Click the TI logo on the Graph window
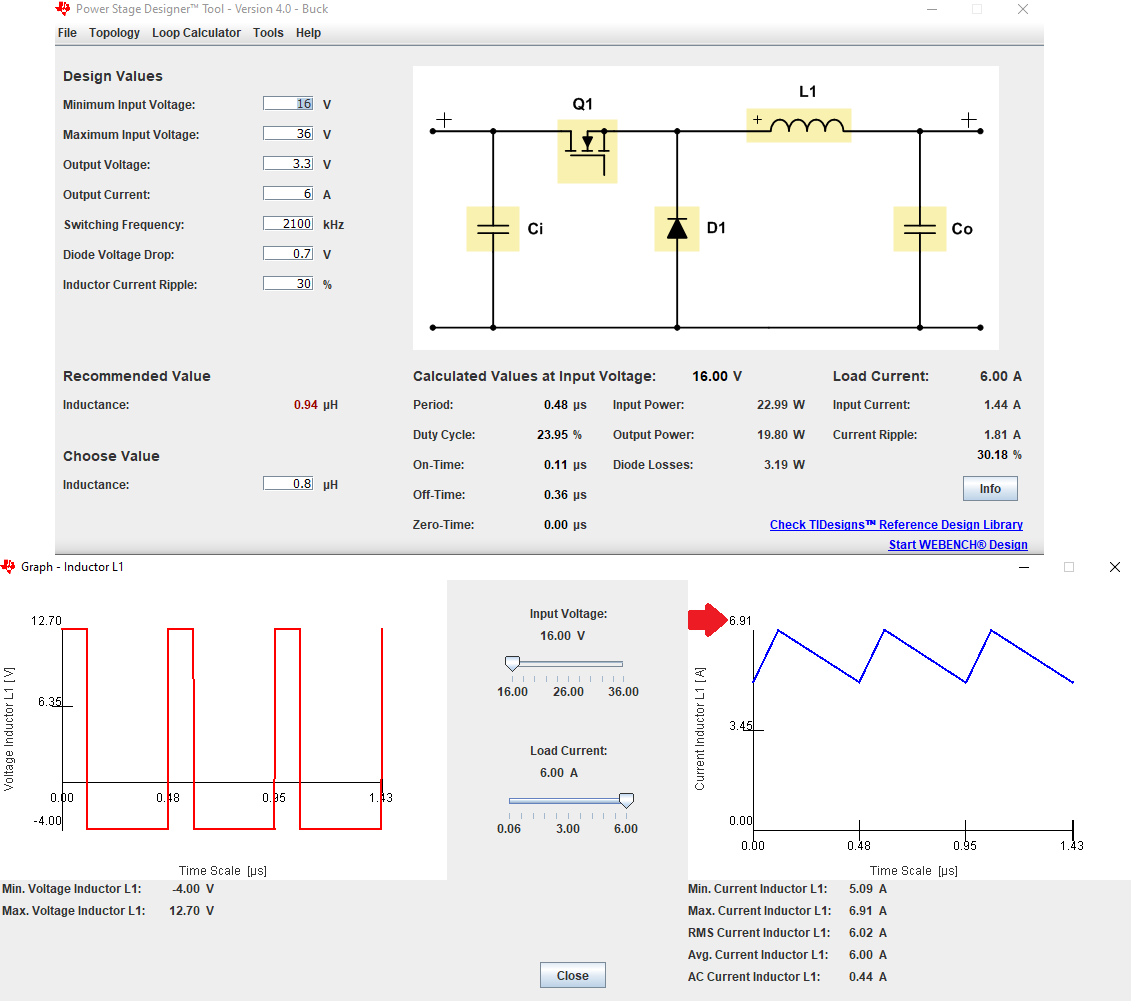Viewport: 1131px width, 1001px height. (9, 566)
